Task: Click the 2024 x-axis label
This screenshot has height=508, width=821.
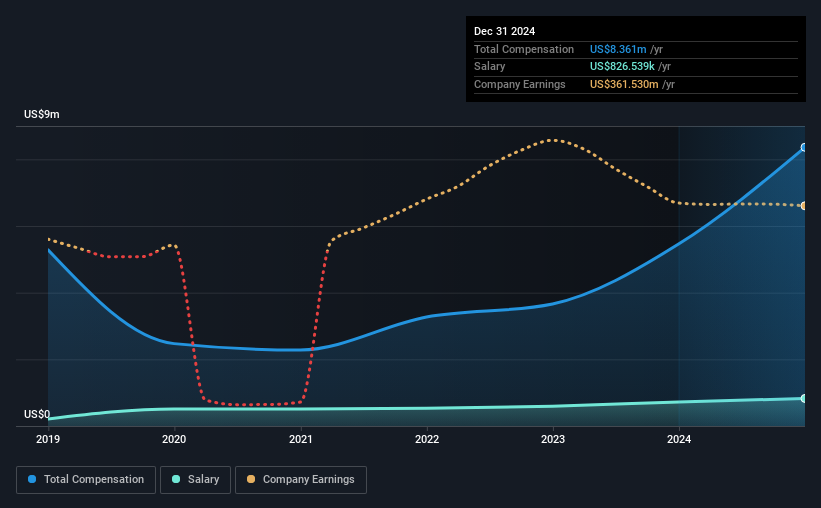Action: (x=679, y=439)
